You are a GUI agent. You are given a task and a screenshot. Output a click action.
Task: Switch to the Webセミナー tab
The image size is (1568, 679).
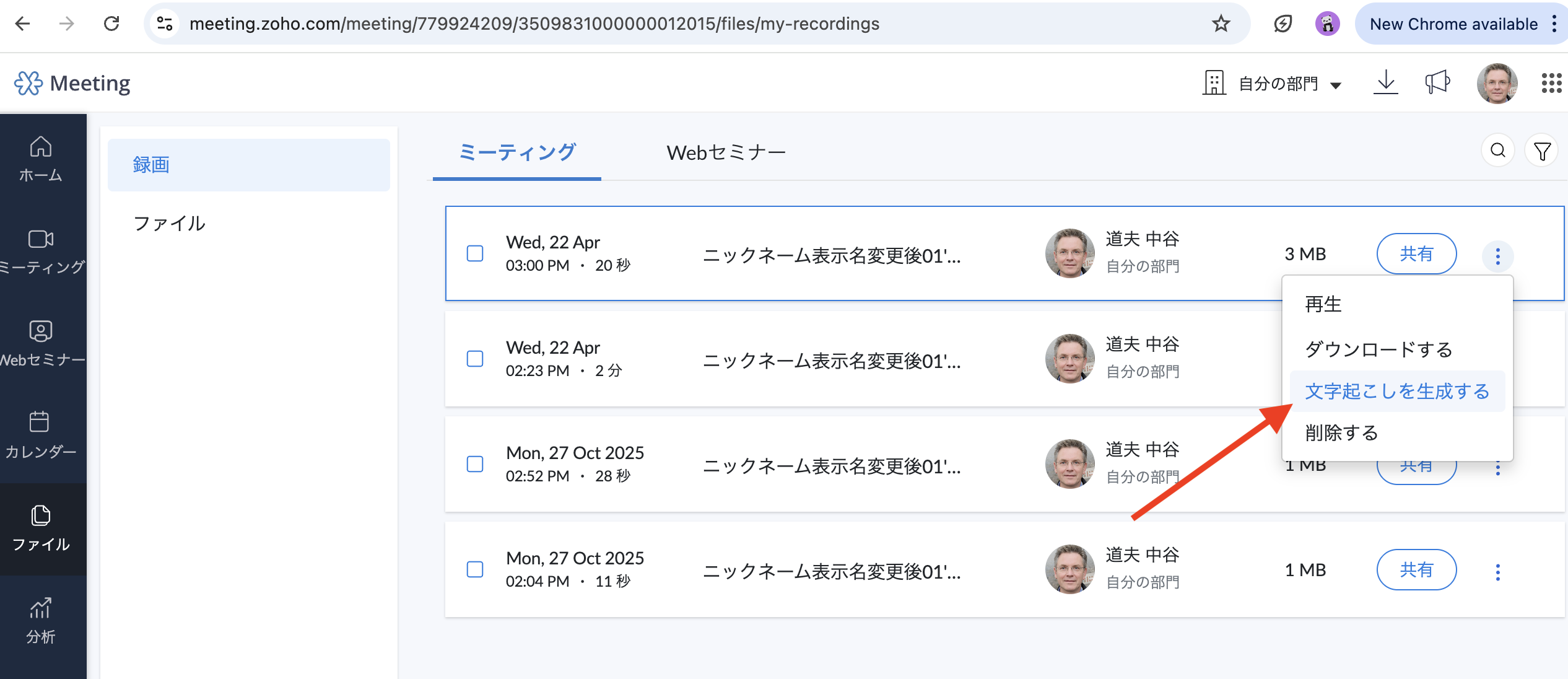[x=726, y=152]
